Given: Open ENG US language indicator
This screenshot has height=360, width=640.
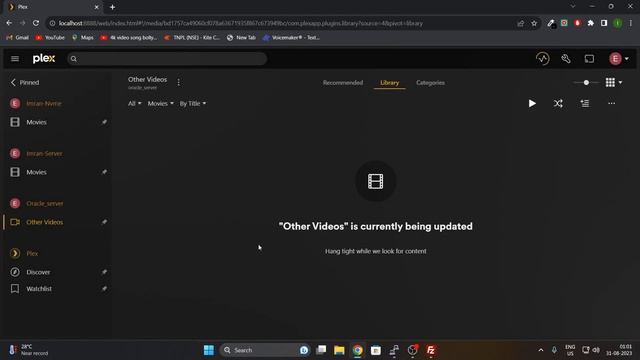Looking at the screenshot, I should click(570, 350).
